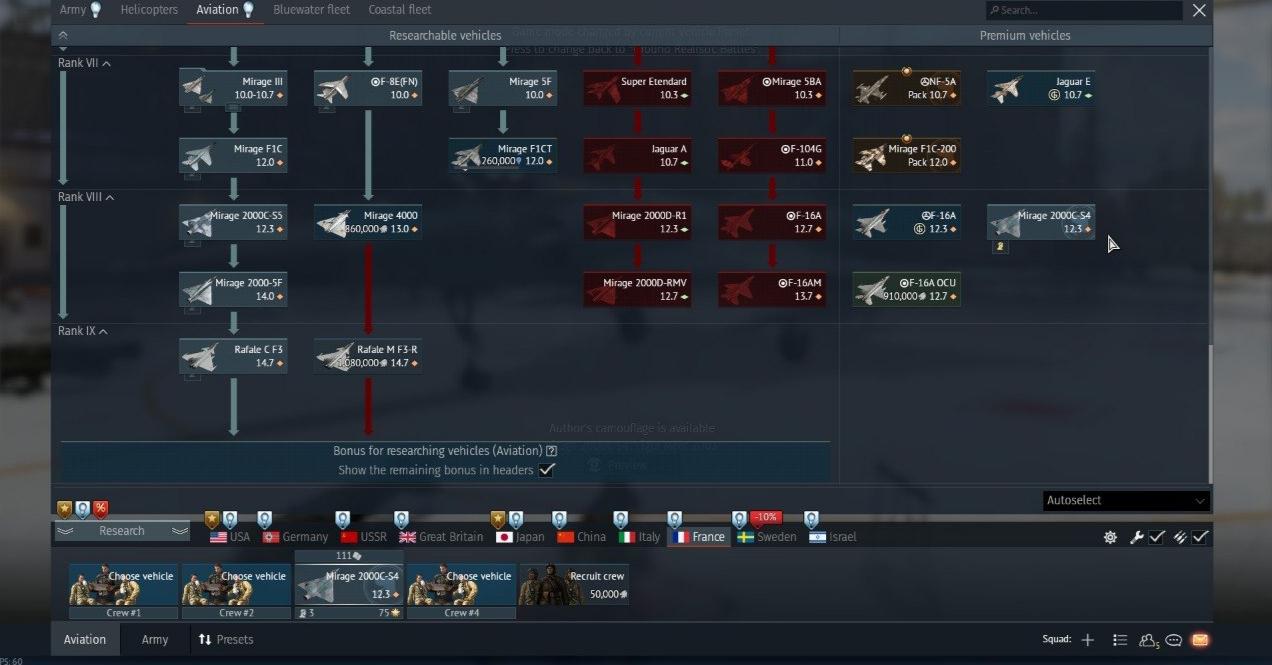Switch to the Bluewater fleet tab
This screenshot has width=1272, height=665.
pyautogui.click(x=311, y=10)
